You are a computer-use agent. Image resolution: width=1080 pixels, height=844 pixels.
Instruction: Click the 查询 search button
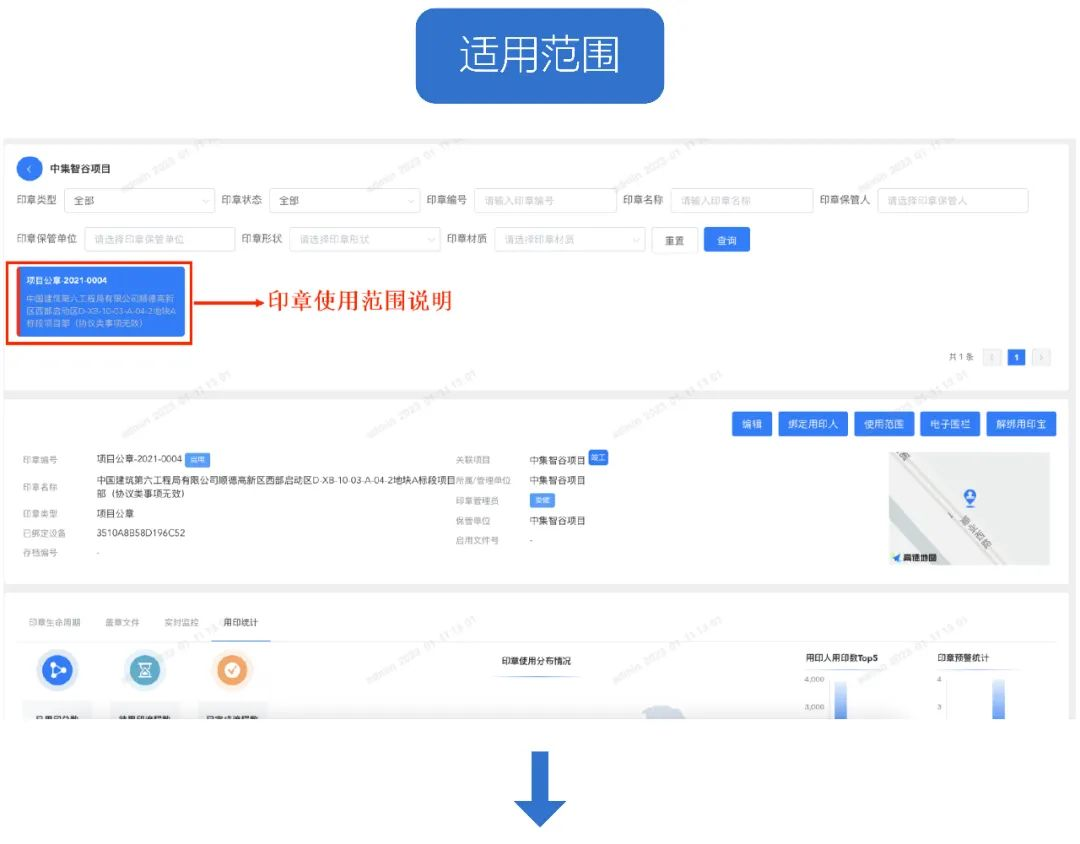pos(727,240)
